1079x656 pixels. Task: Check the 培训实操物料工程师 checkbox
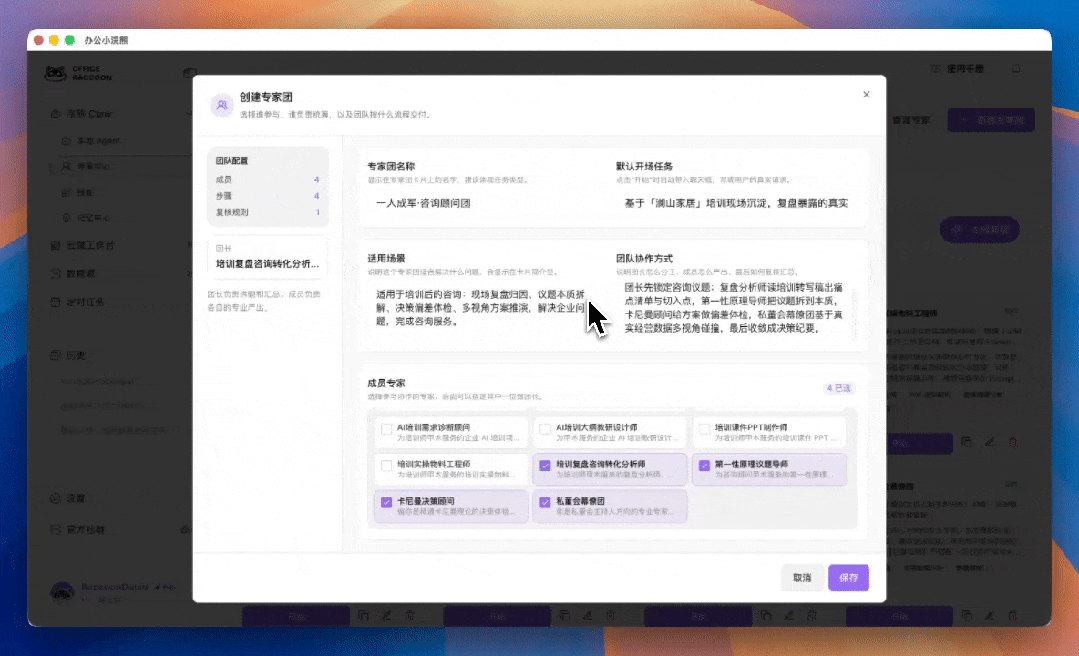click(x=387, y=466)
